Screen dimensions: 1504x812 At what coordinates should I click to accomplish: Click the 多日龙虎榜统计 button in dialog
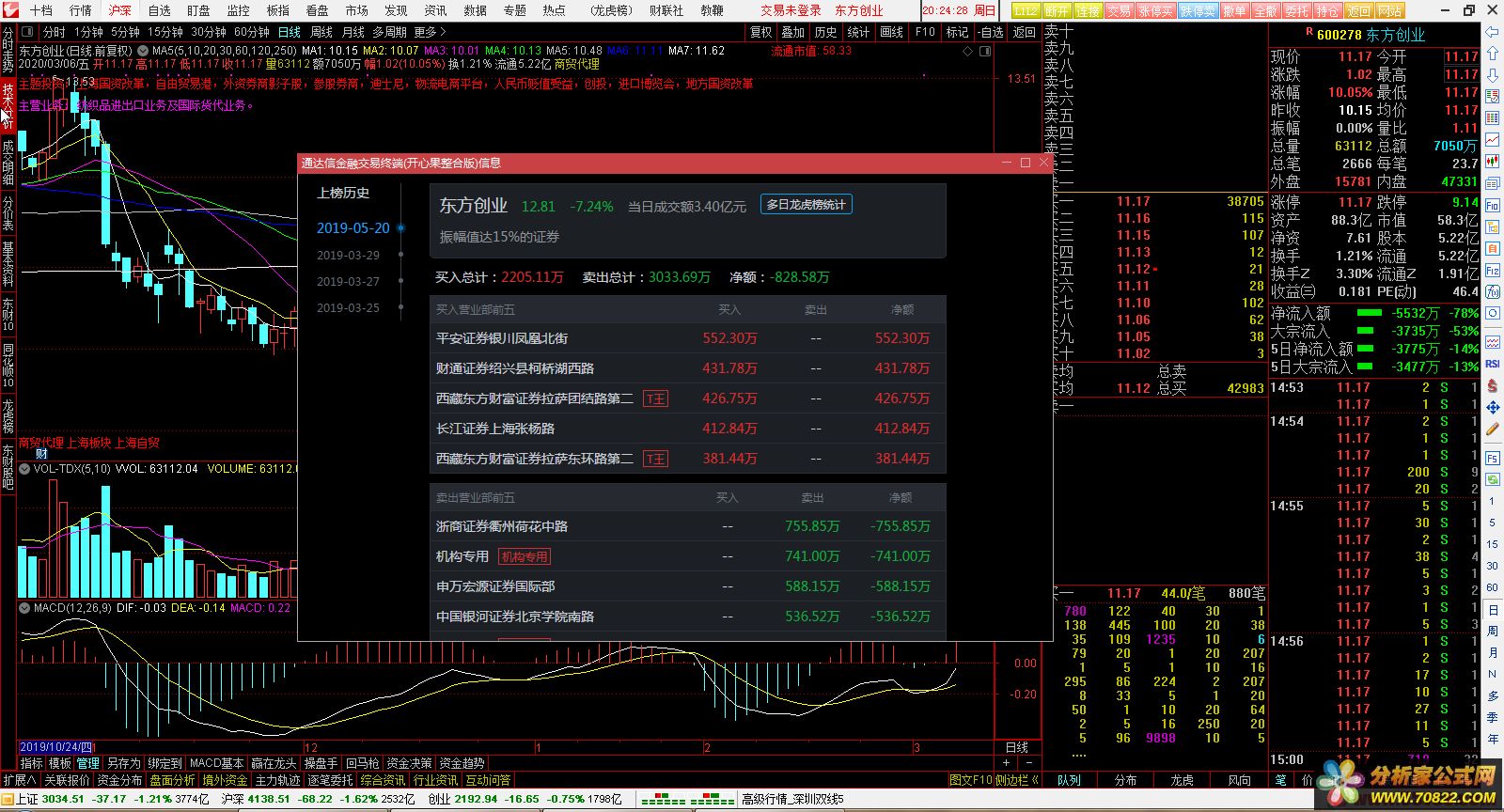coord(807,205)
